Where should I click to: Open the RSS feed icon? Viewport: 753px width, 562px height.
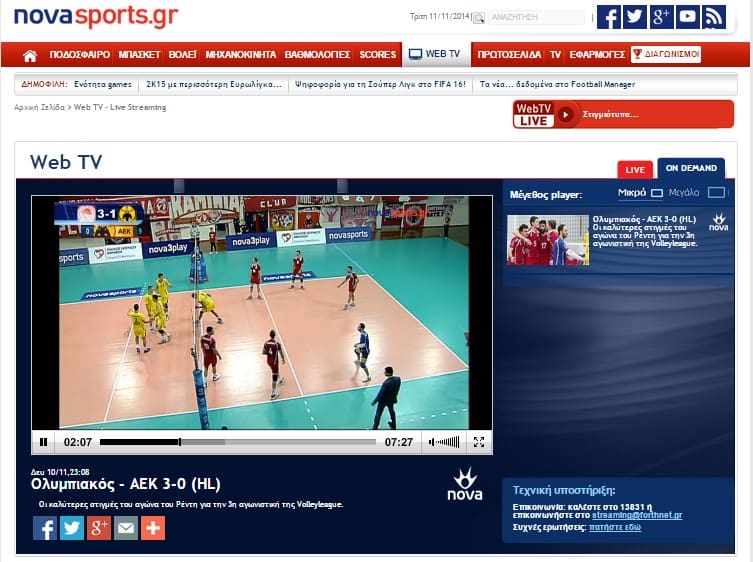click(x=713, y=17)
